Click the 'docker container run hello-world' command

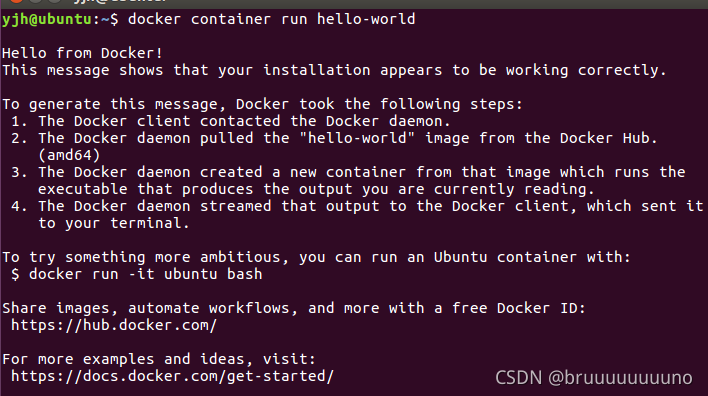[x=271, y=19]
